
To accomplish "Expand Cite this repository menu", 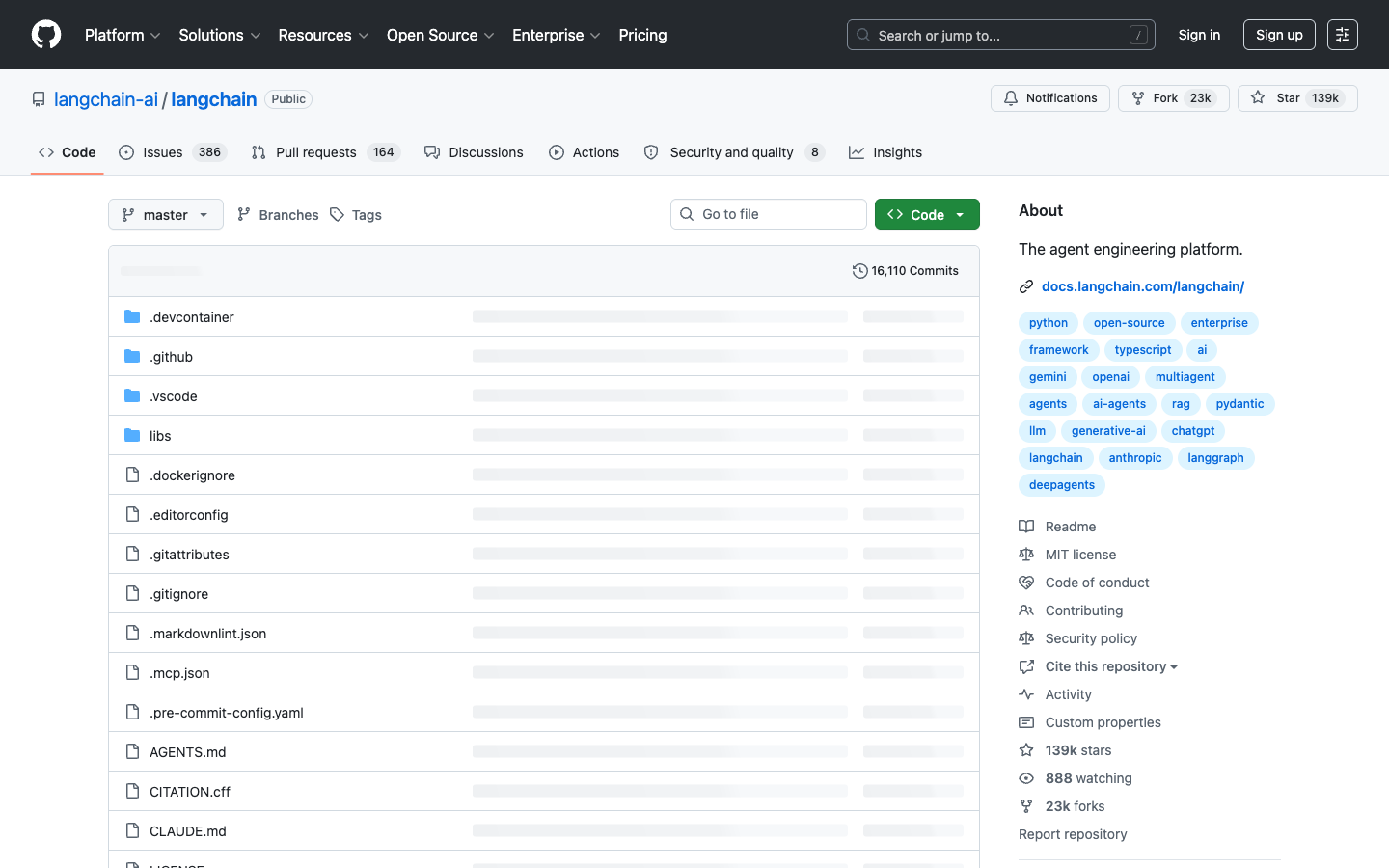I will tap(1111, 666).
